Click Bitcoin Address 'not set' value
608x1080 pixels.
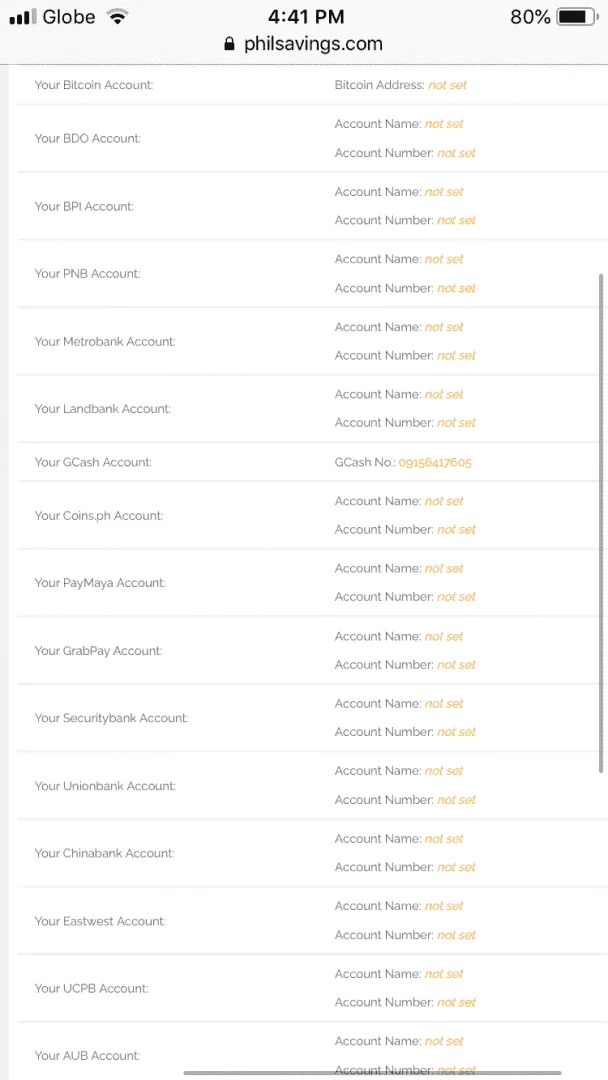coord(448,85)
